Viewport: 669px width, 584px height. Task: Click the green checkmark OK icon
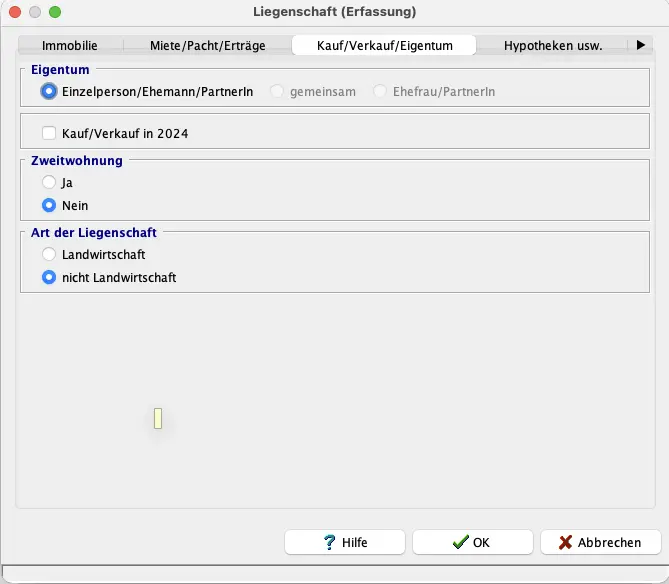460,542
